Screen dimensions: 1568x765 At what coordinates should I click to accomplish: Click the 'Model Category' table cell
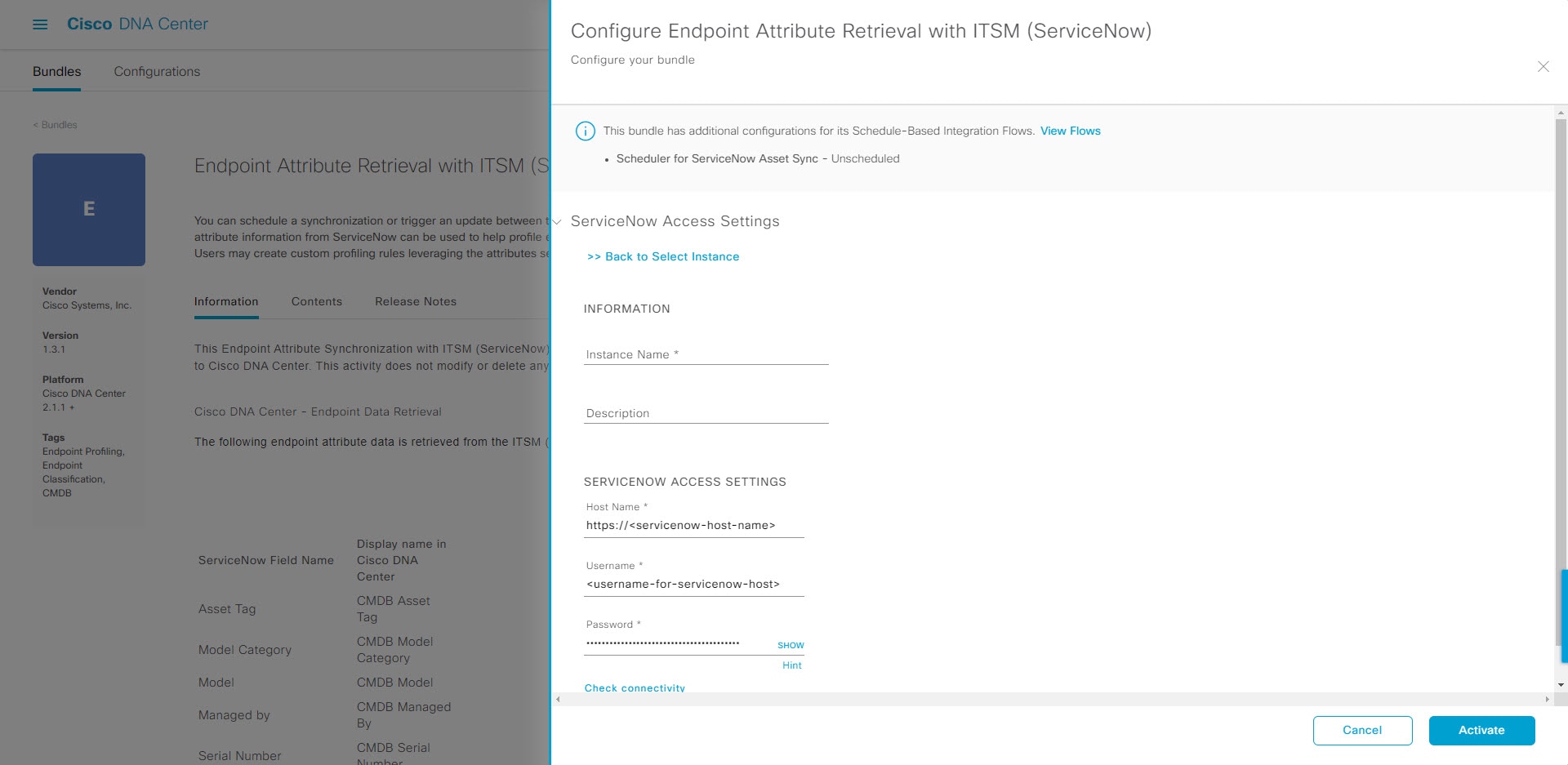point(245,650)
